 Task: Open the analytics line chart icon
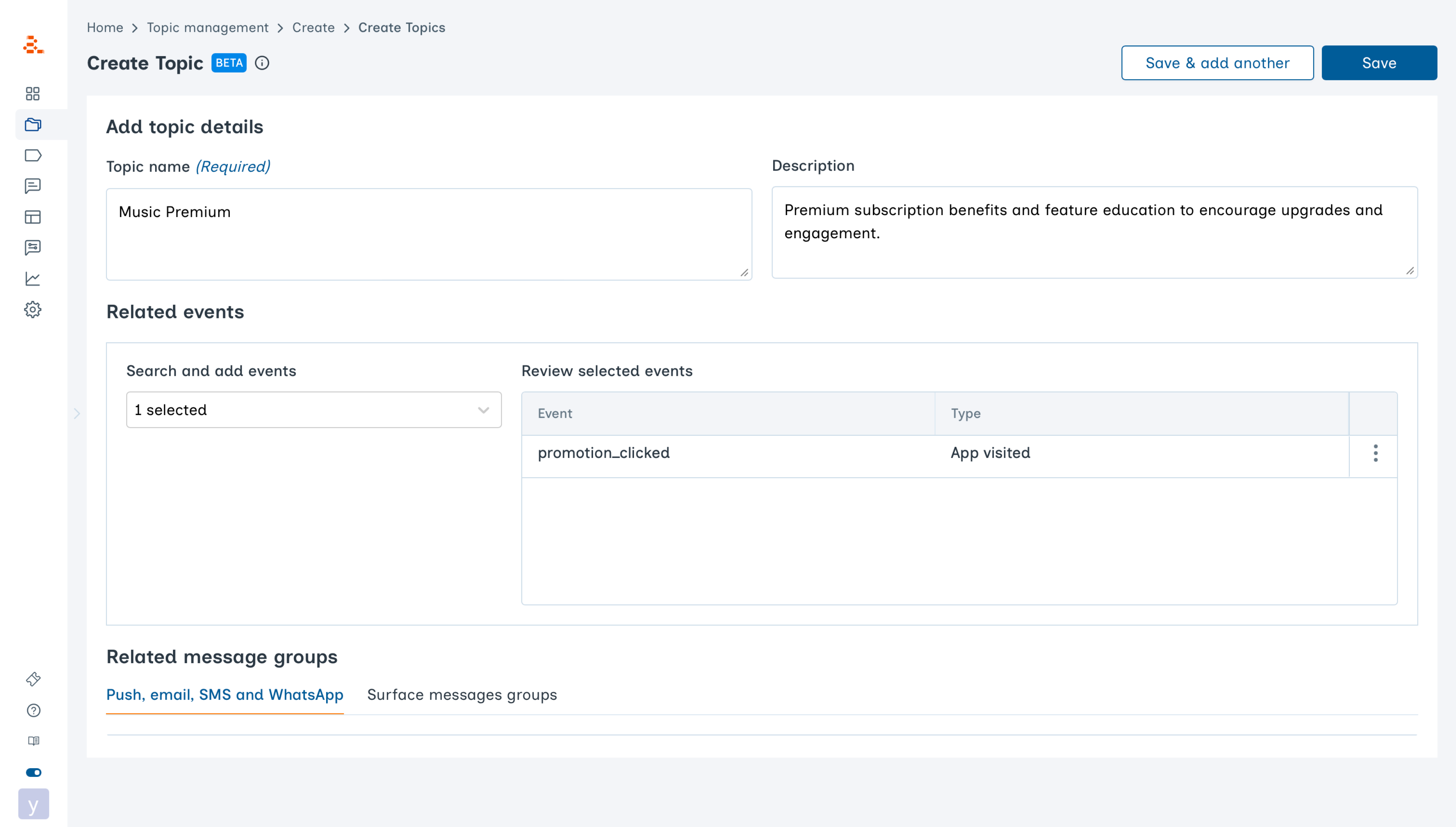click(x=33, y=278)
